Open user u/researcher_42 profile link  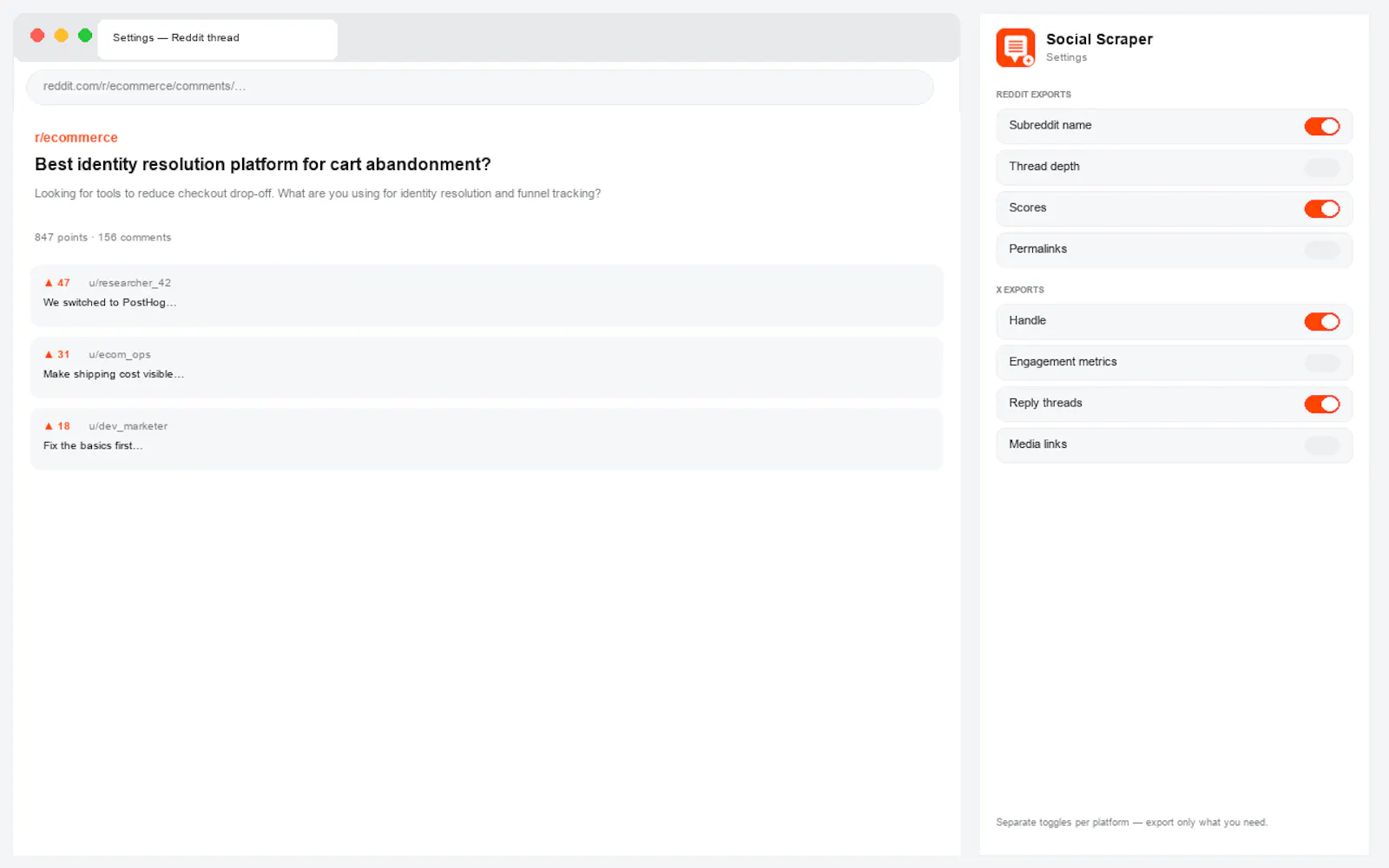tap(129, 283)
